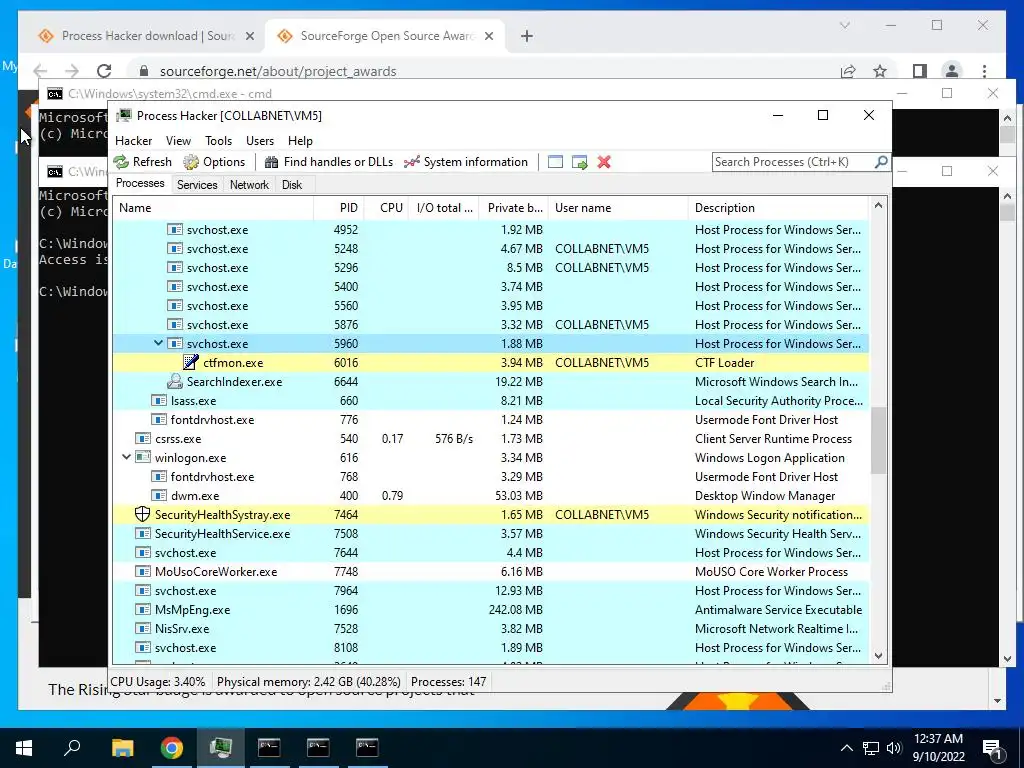Select the NisSrv.exe process row
The height and width of the screenshot is (768, 1024).
491,629
